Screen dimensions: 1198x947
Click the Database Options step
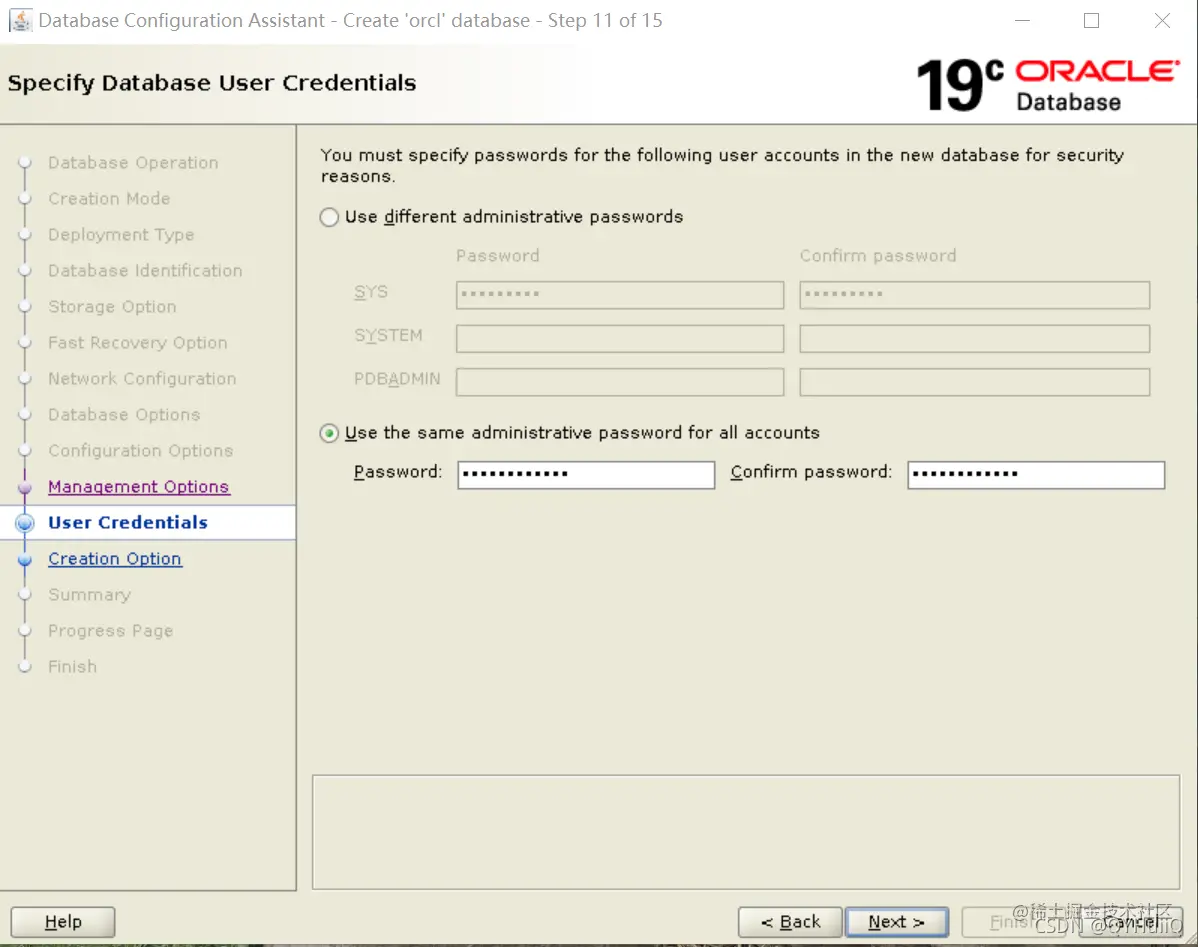(124, 414)
